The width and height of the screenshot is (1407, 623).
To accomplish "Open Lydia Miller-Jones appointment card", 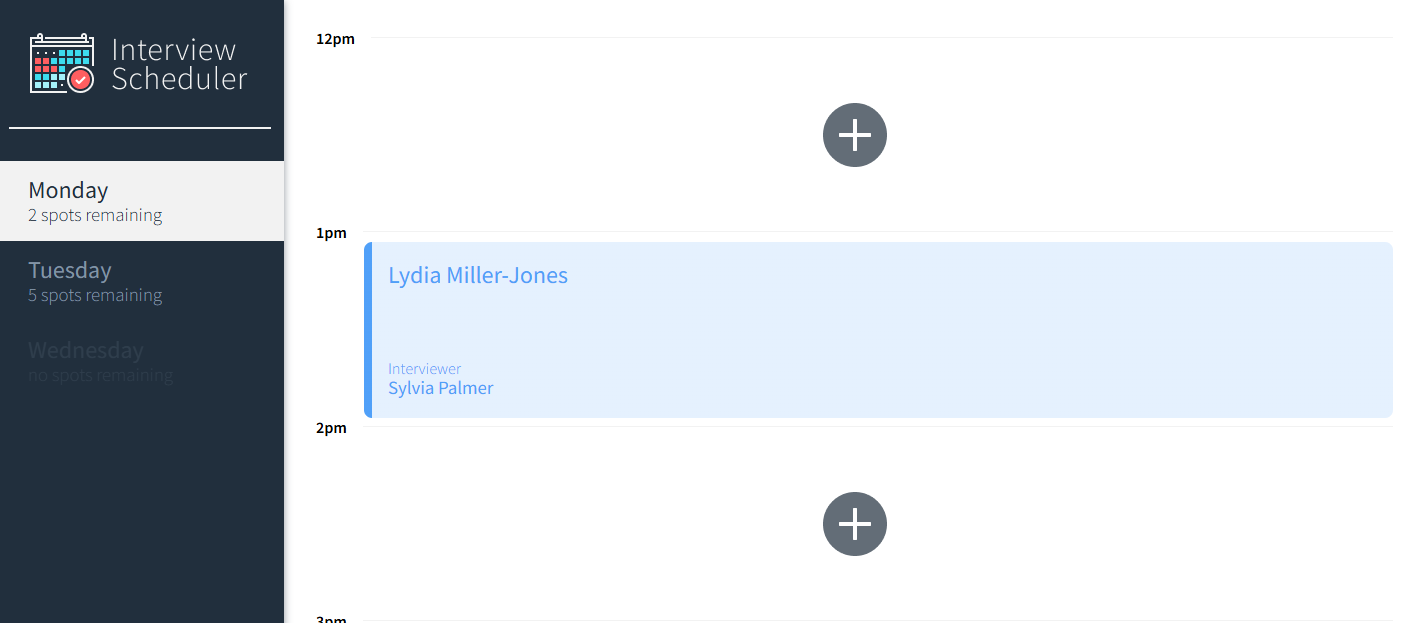I will 878,330.
